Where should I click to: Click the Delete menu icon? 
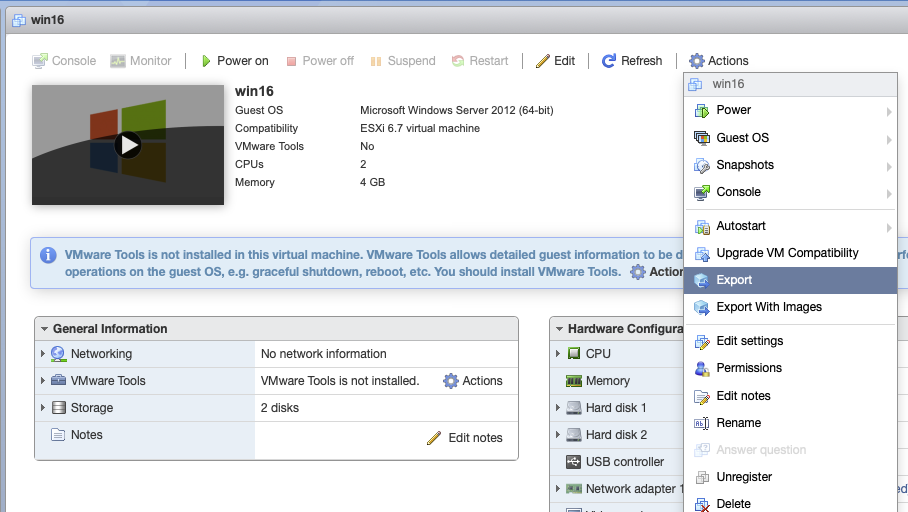tap(702, 504)
